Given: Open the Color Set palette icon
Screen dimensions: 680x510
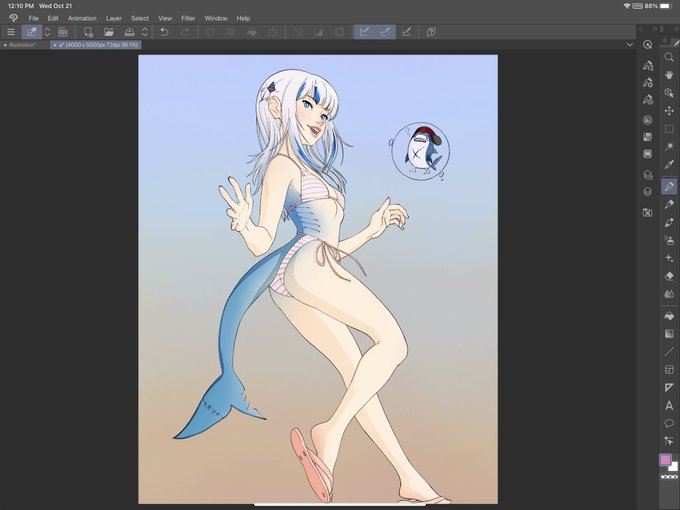Looking at the screenshot, I should pos(647,137).
